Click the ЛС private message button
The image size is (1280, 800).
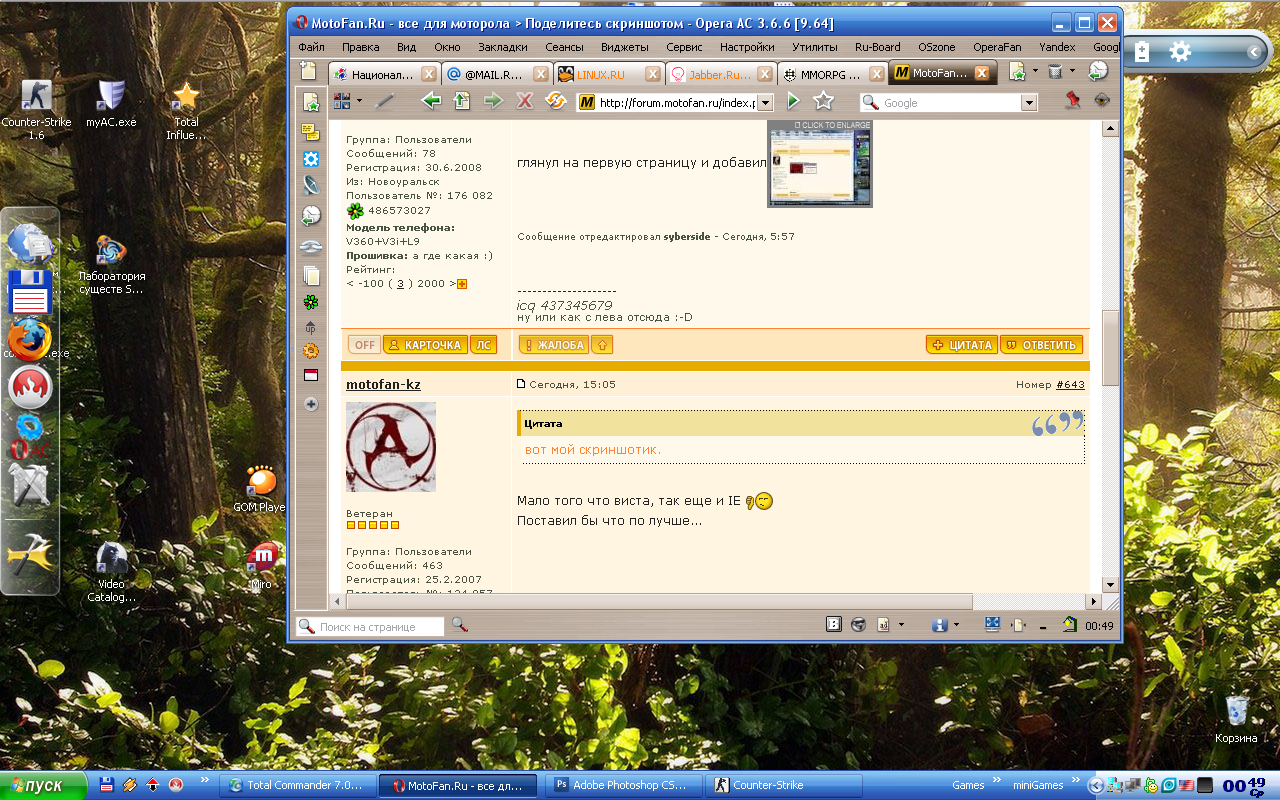click(x=483, y=345)
